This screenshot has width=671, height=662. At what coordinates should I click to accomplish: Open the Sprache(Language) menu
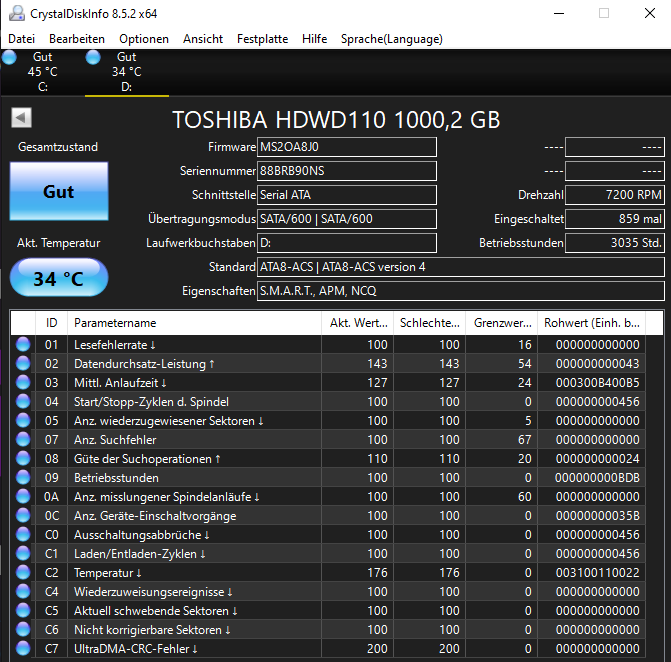[x=392, y=39]
